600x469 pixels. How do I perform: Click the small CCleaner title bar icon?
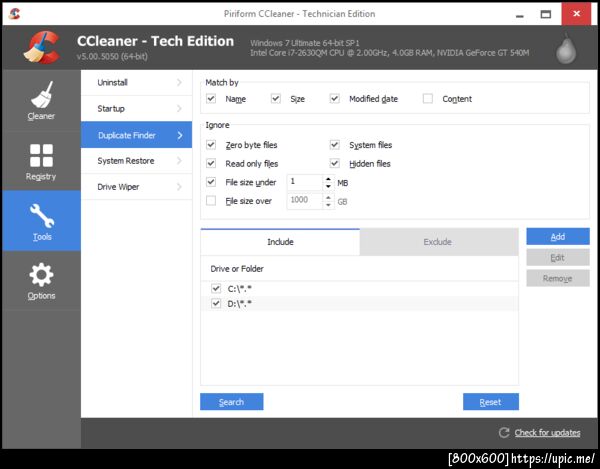tap(15, 14)
